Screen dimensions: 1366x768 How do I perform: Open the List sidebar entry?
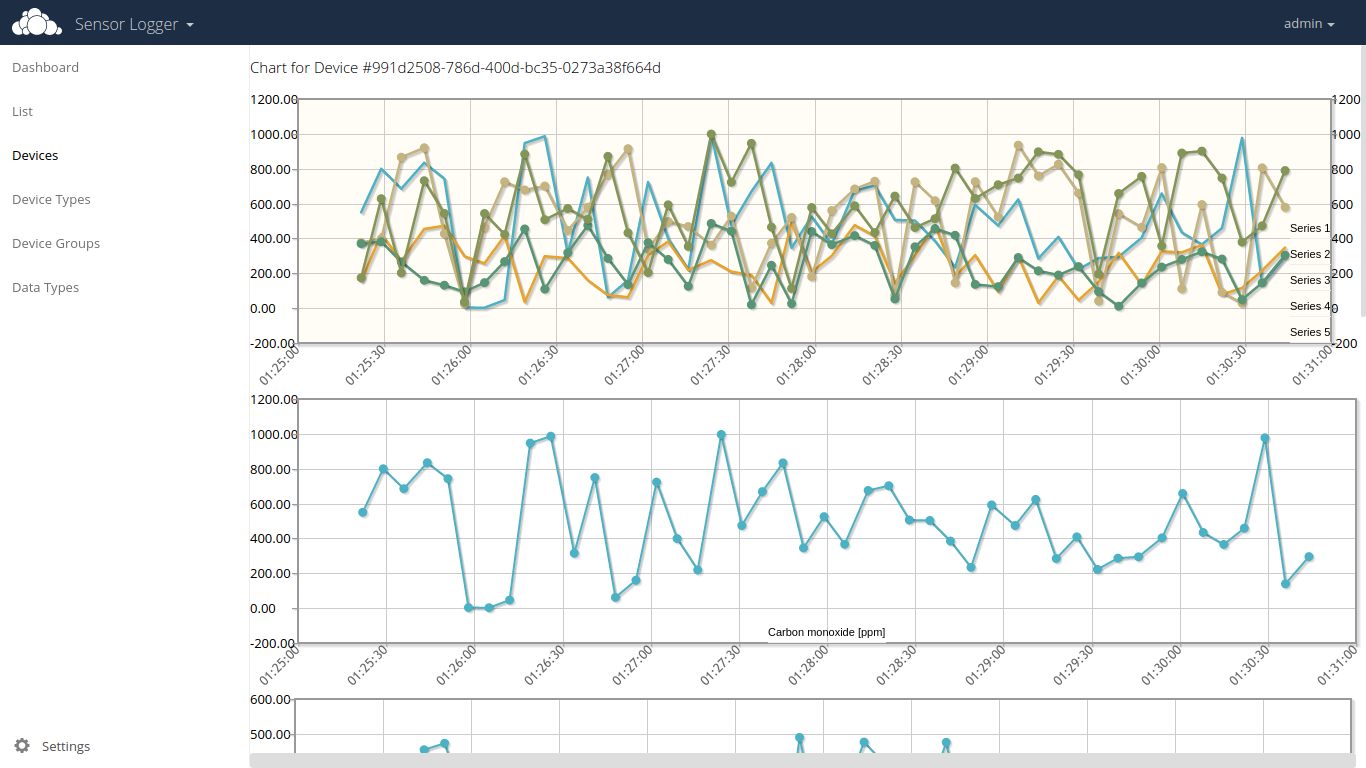coord(22,112)
